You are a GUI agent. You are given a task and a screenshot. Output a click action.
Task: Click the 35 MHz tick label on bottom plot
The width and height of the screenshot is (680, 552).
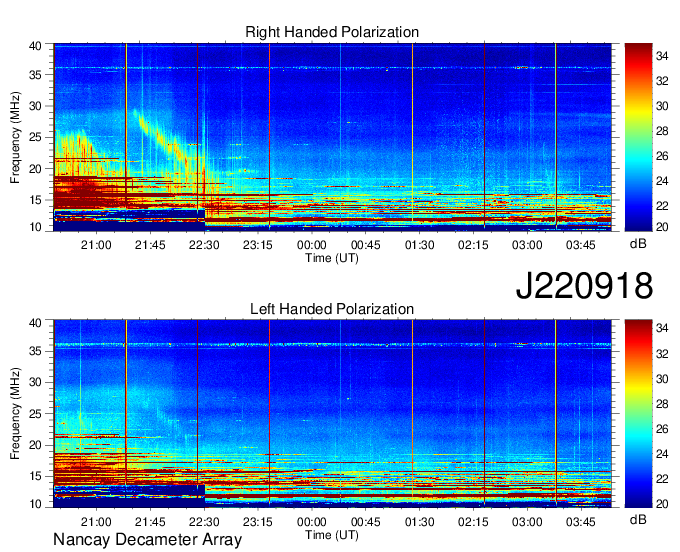[x=35, y=351]
